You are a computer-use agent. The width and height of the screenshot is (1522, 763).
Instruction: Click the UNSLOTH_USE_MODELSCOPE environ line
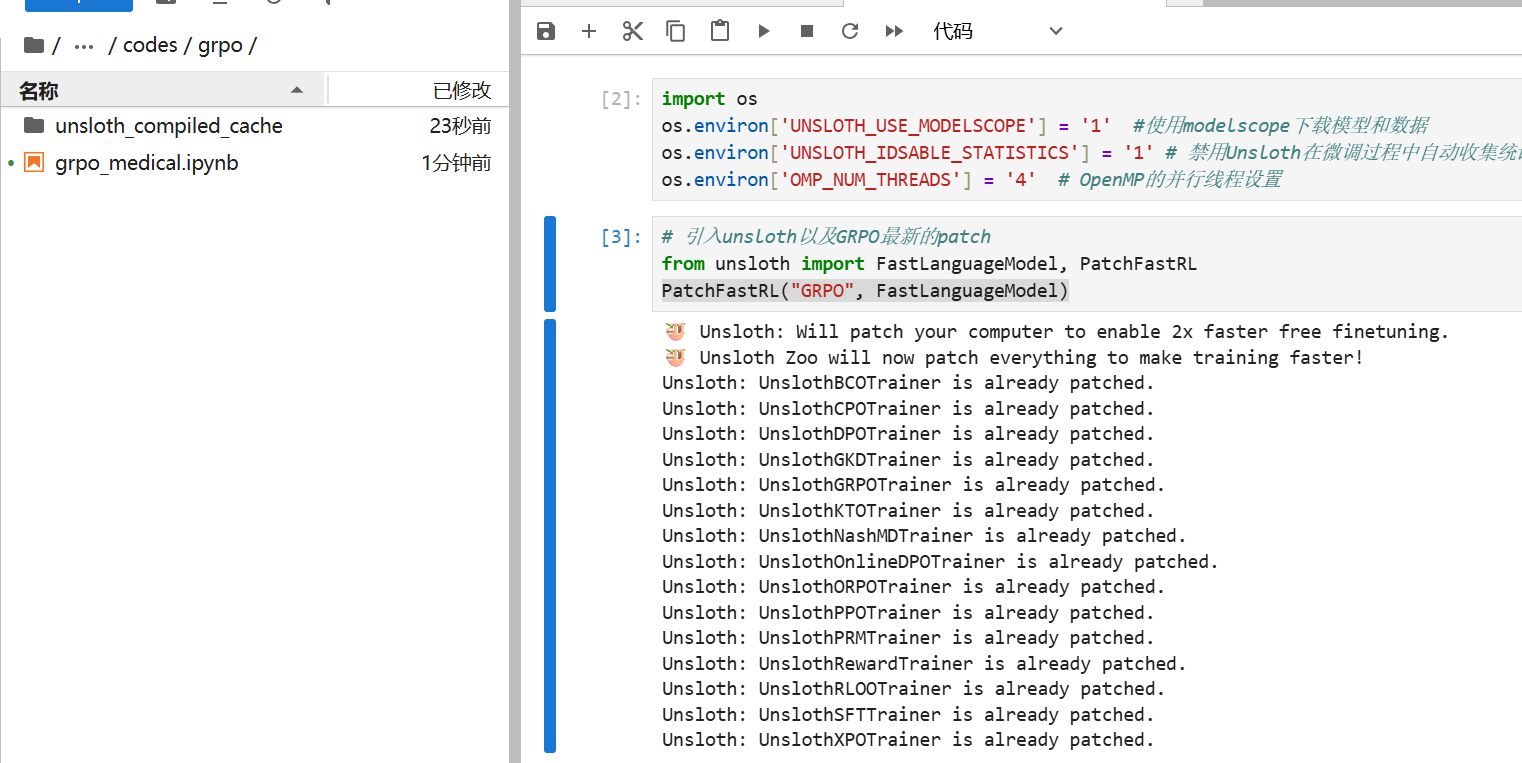point(1045,126)
